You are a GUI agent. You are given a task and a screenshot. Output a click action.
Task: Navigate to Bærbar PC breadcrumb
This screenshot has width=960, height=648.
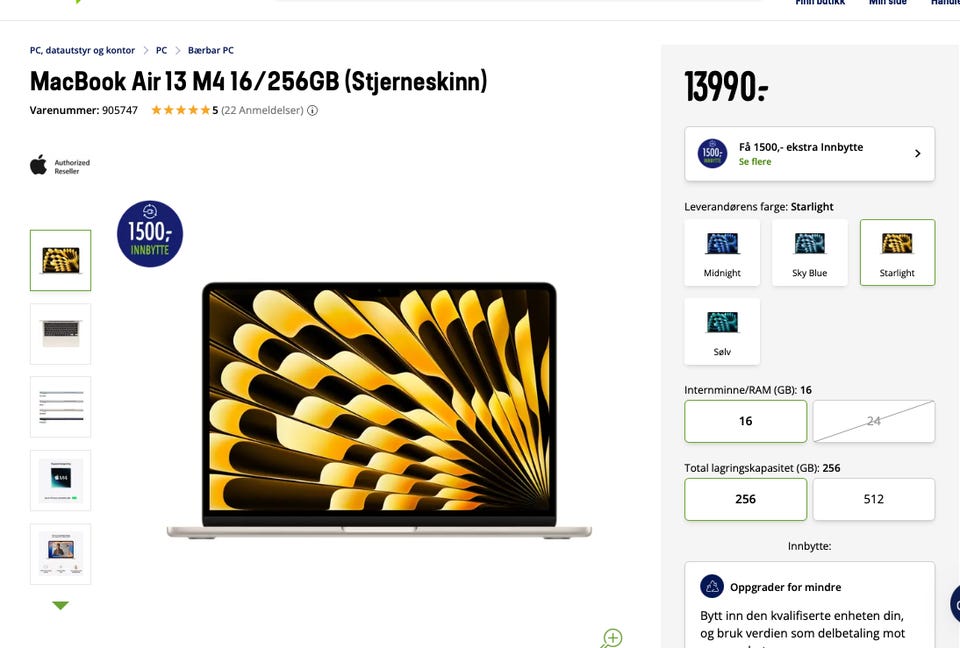pos(211,50)
